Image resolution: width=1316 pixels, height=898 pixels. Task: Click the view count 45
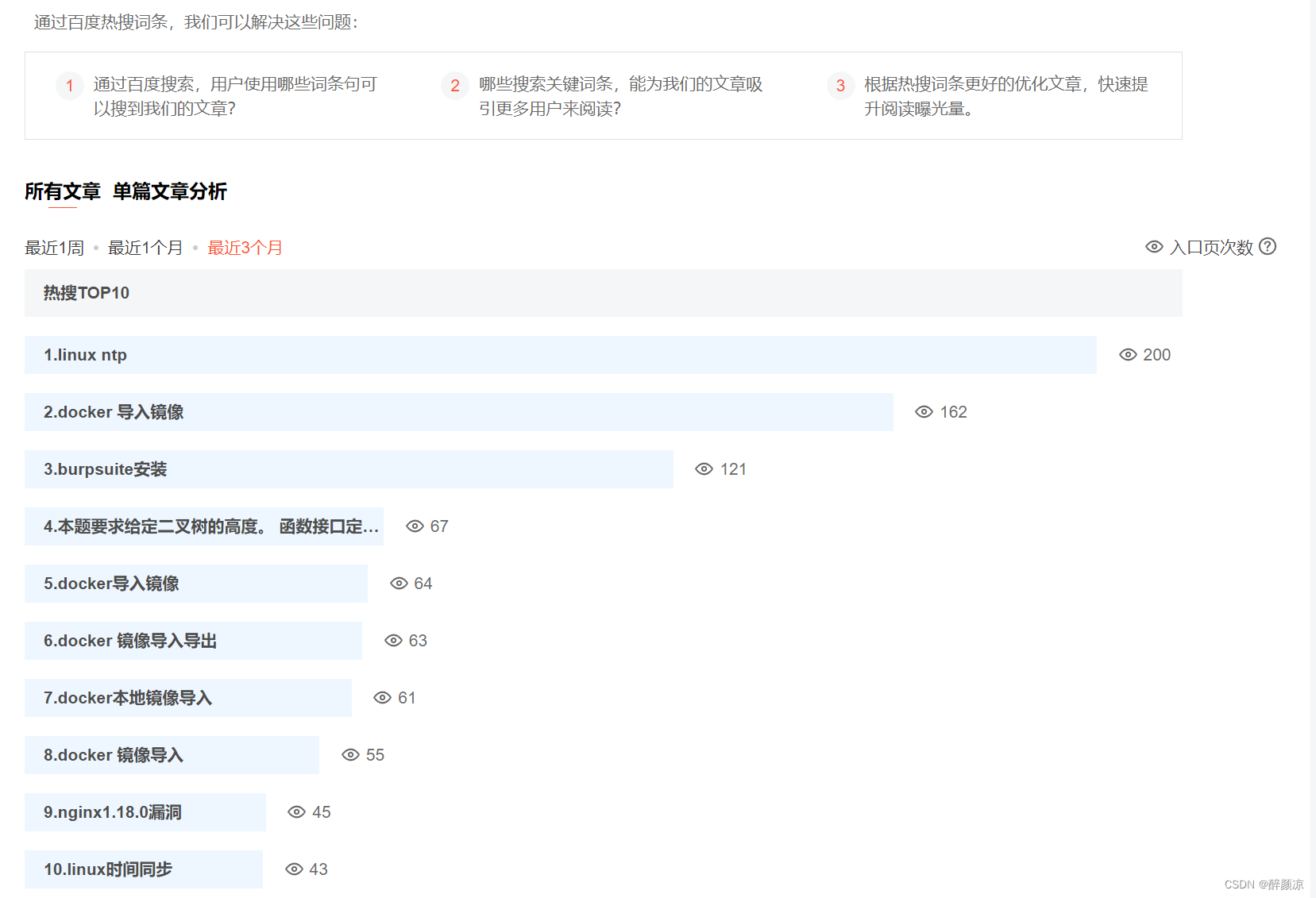tap(321, 812)
